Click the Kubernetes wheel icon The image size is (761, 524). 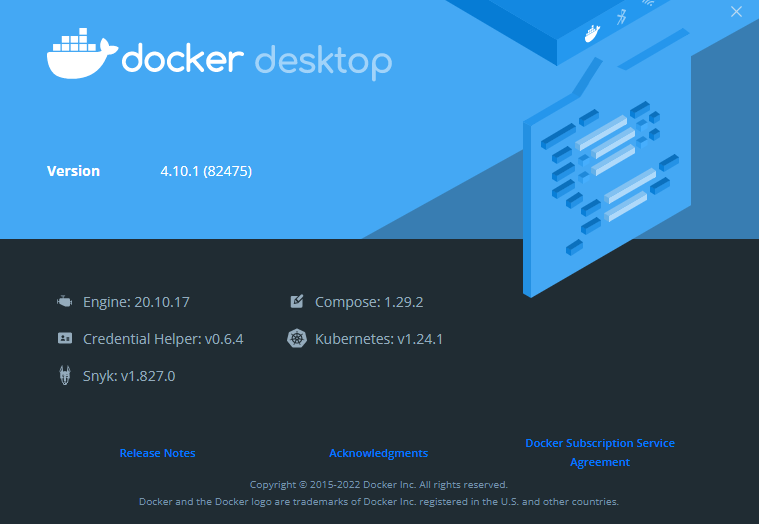pyautogui.click(x=297, y=338)
